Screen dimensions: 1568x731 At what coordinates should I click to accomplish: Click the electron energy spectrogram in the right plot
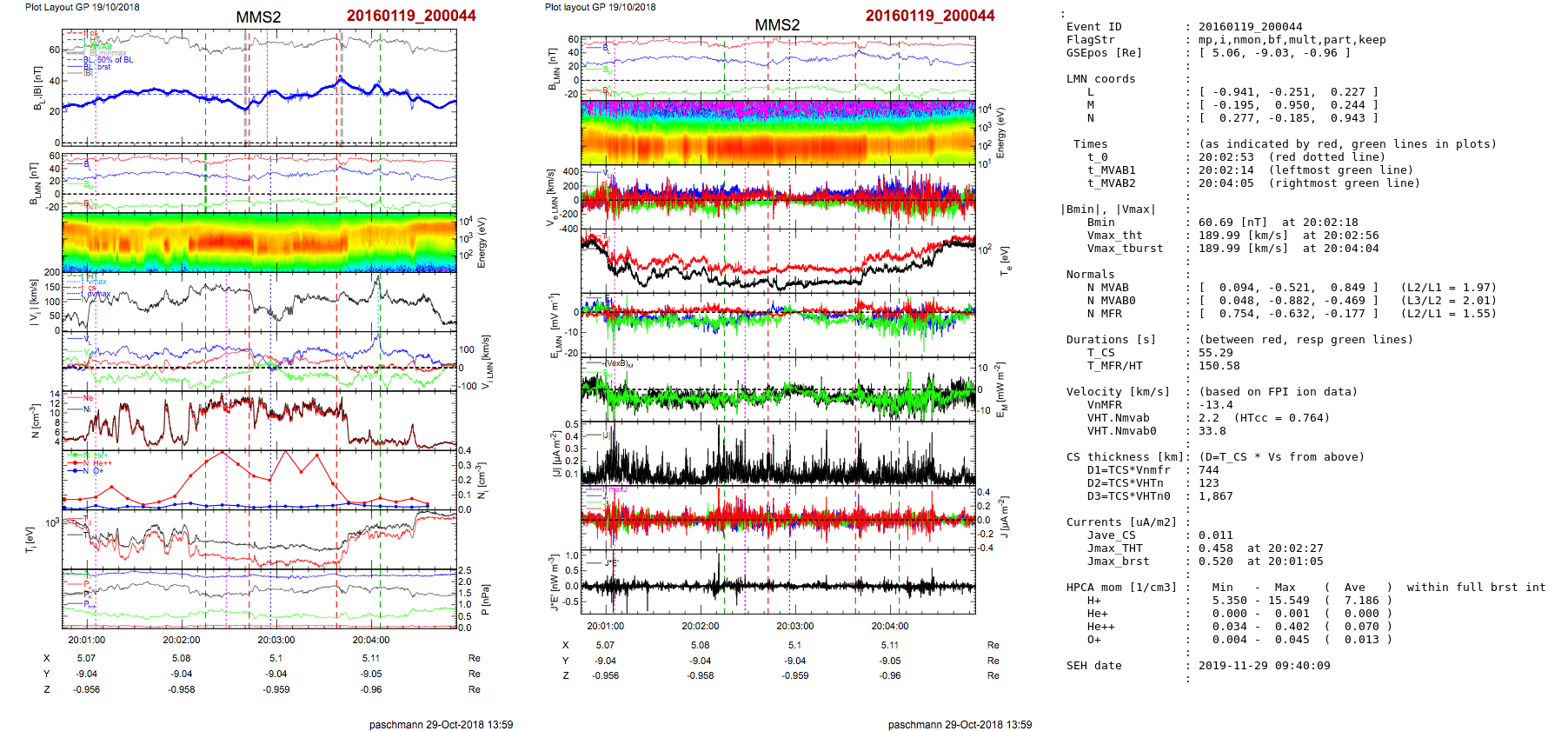coord(778,132)
